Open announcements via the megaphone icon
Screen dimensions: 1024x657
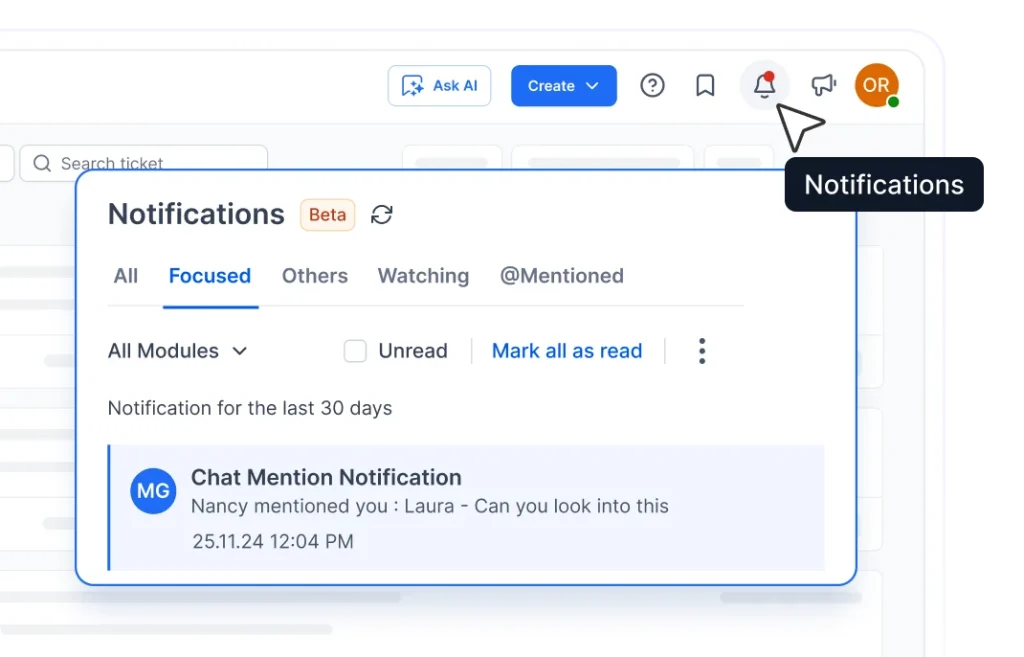pos(822,85)
